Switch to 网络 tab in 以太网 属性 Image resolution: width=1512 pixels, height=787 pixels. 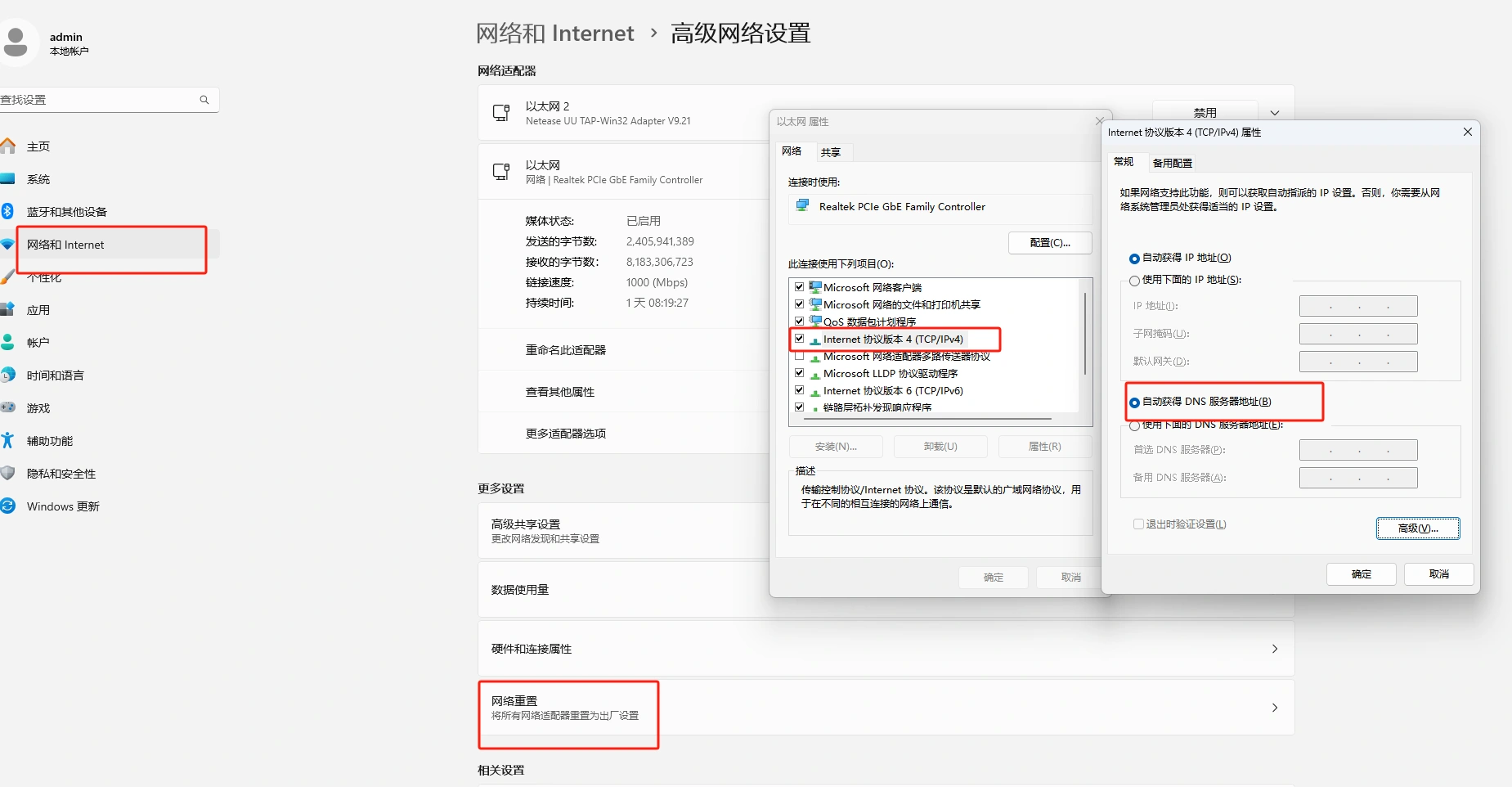pos(792,151)
